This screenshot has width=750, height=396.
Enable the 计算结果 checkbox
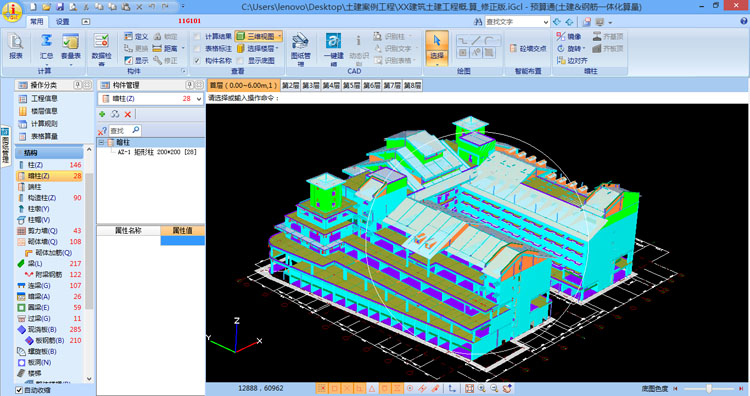197,36
